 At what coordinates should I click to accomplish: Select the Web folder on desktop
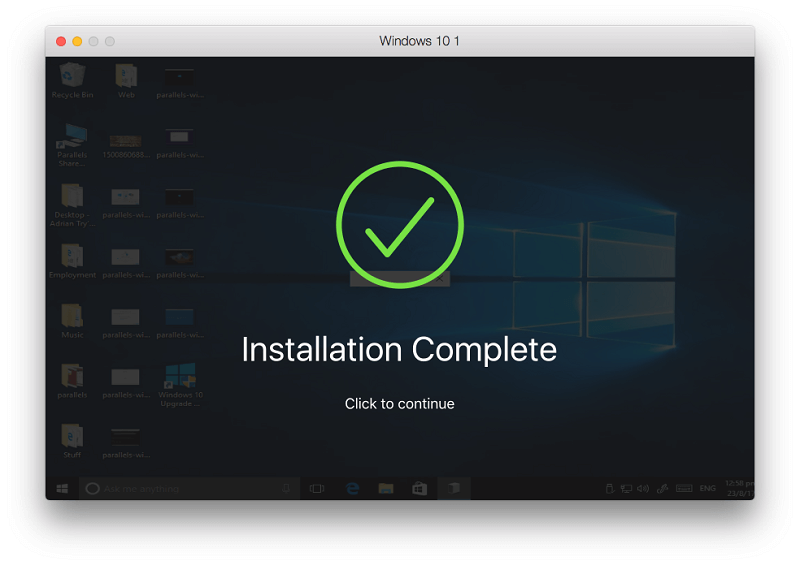(x=126, y=80)
